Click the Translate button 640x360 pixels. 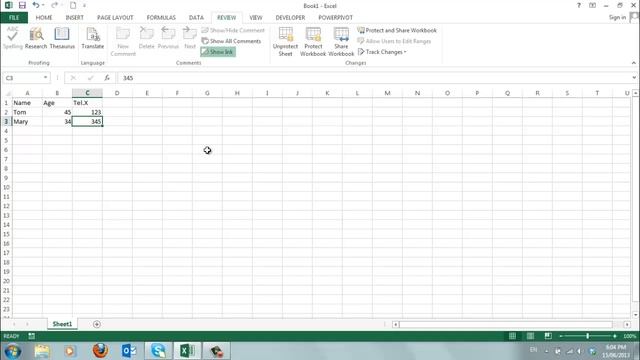(x=93, y=38)
